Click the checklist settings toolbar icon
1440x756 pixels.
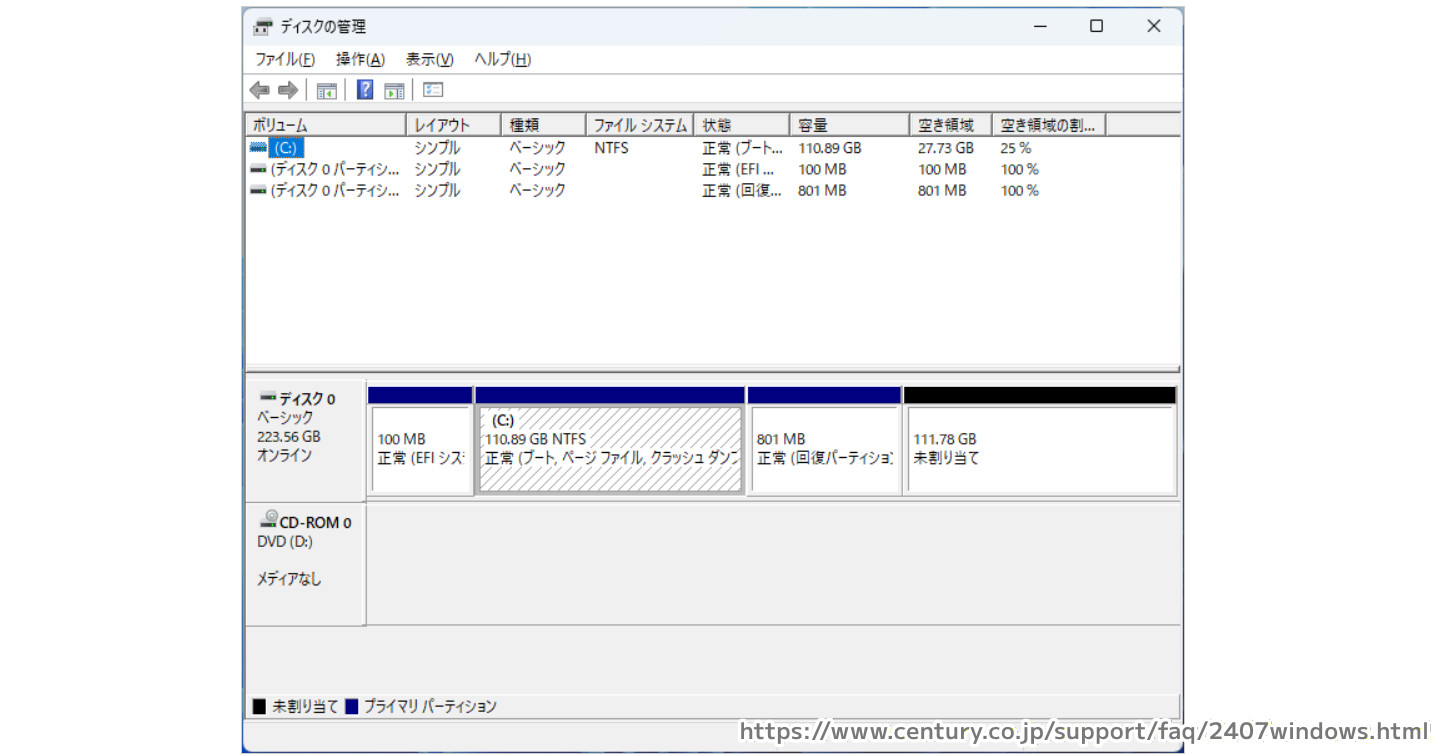[433, 91]
